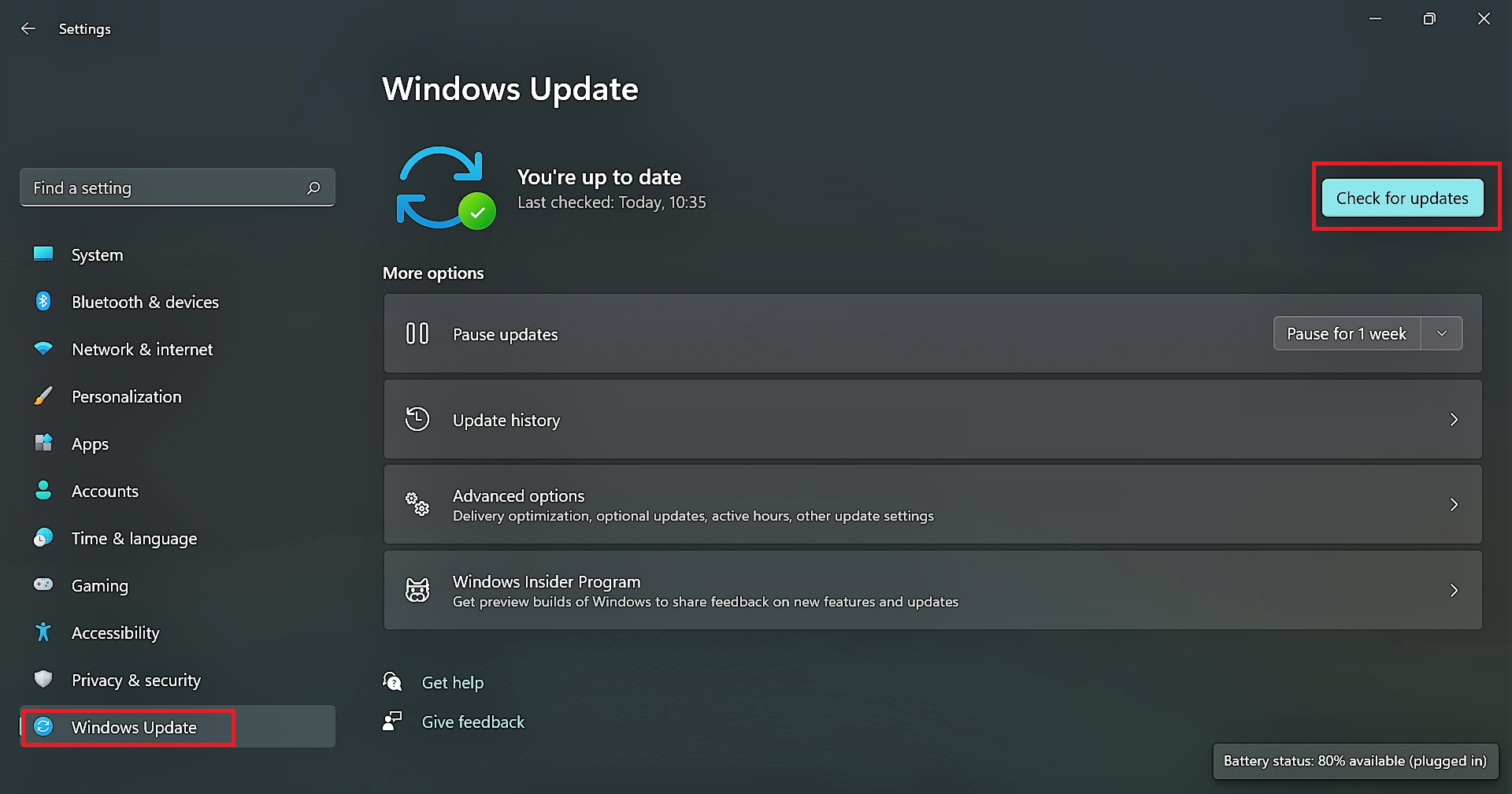Image resolution: width=1512 pixels, height=794 pixels.
Task: Click the Accessibility figure icon
Action: [43, 632]
